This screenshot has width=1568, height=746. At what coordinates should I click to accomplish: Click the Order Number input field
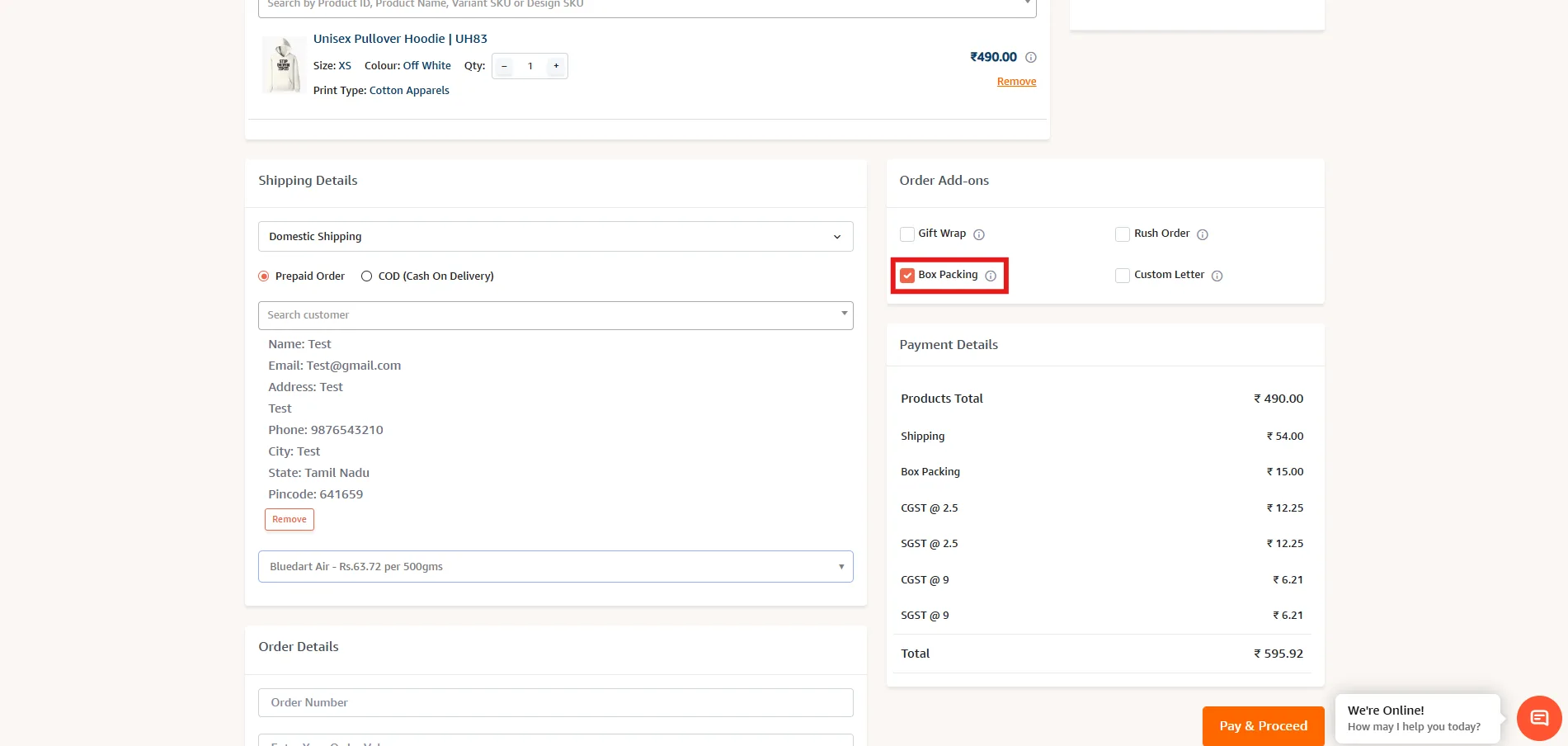coord(556,703)
